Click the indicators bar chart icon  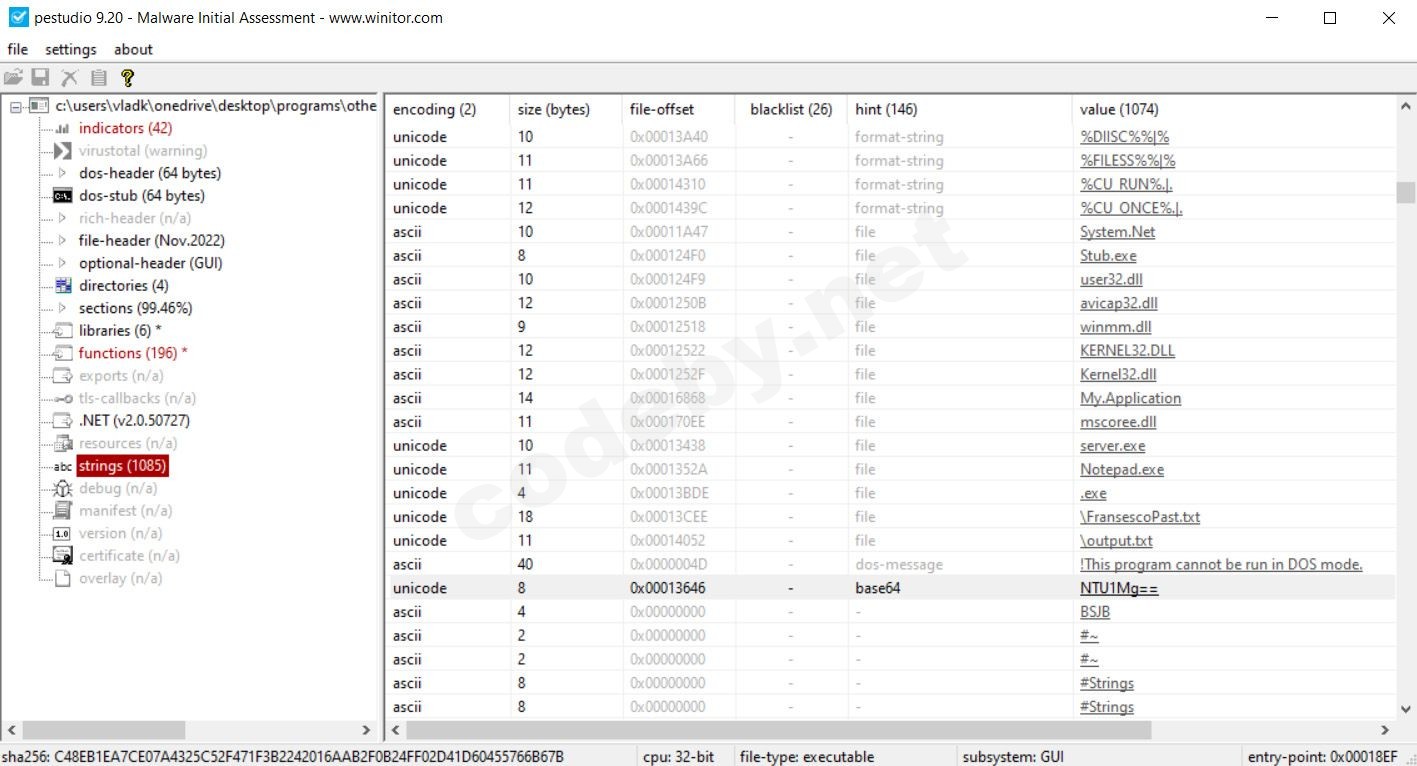tap(62, 128)
